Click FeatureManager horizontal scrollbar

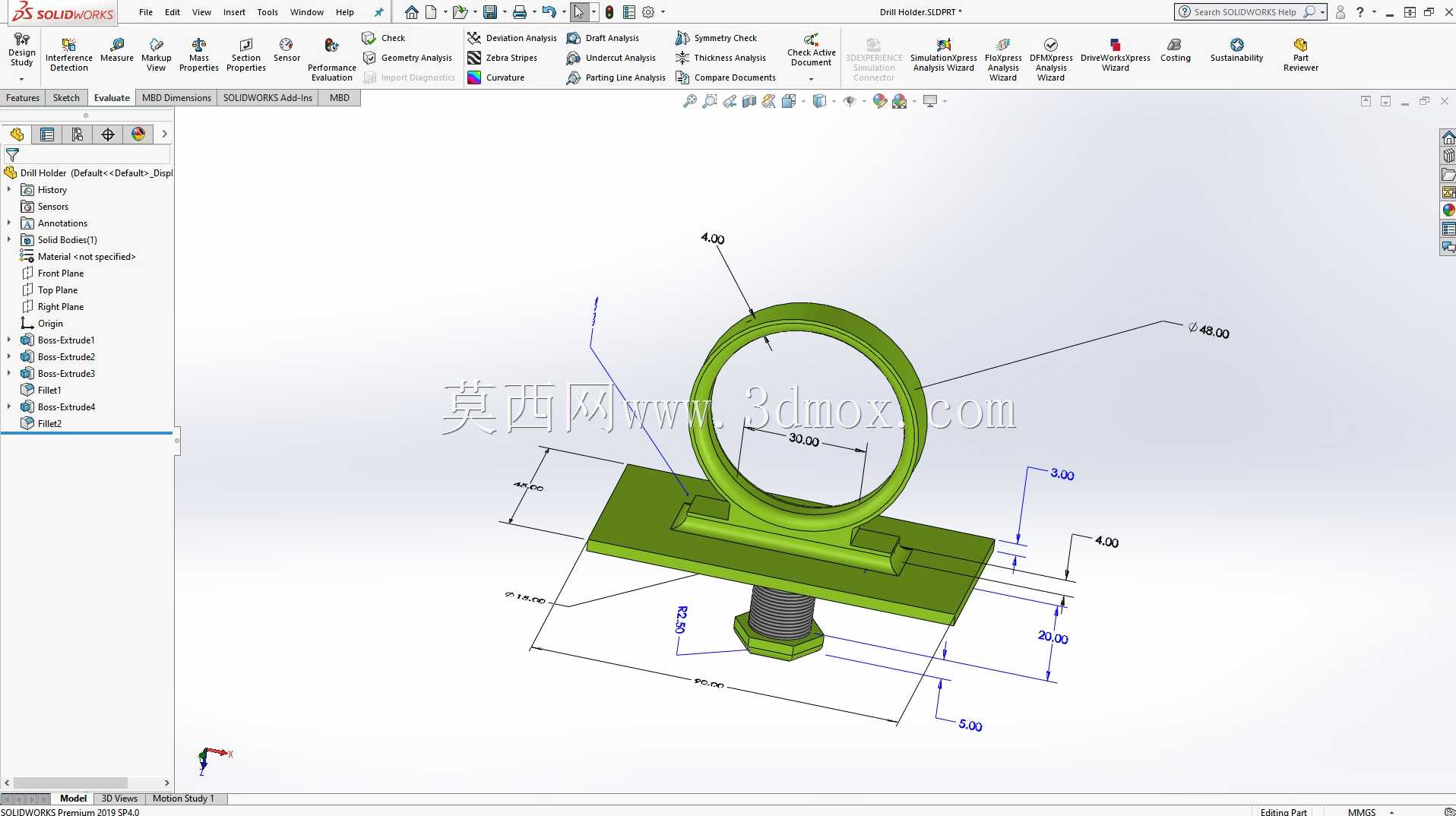71,783
